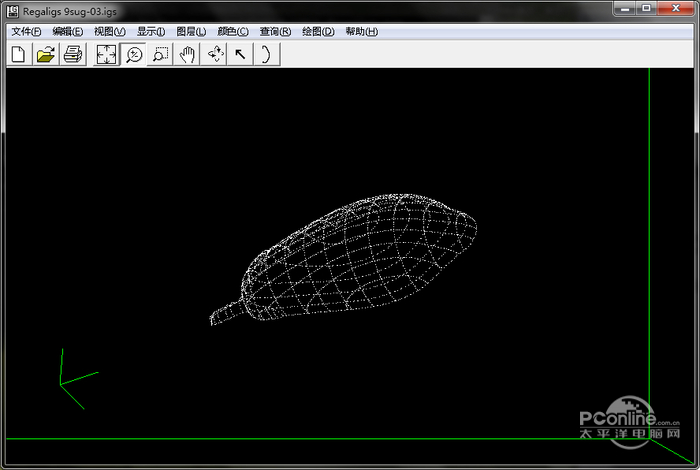Viewport: 700px width, 470px height.
Task: Toggle the dynamic zoom magnifier tool
Action: (133, 54)
